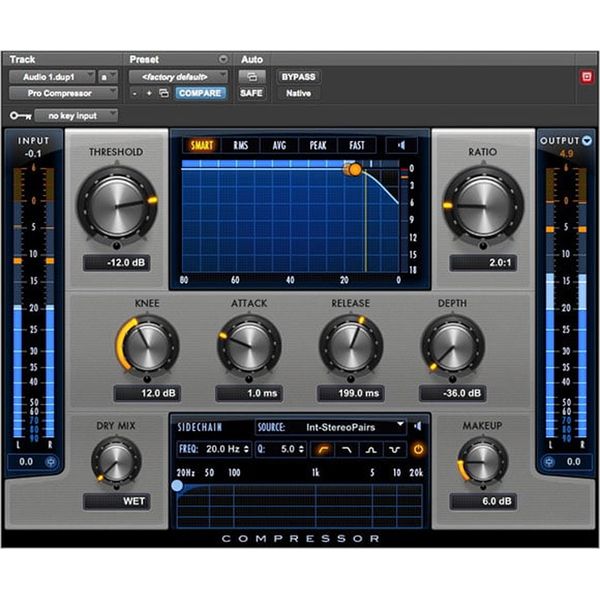Image resolution: width=600 pixels, height=600 pixels.
Task: Open the insert position 'a' dropdown
Action: pyautogui.click(x=108, y=77)
